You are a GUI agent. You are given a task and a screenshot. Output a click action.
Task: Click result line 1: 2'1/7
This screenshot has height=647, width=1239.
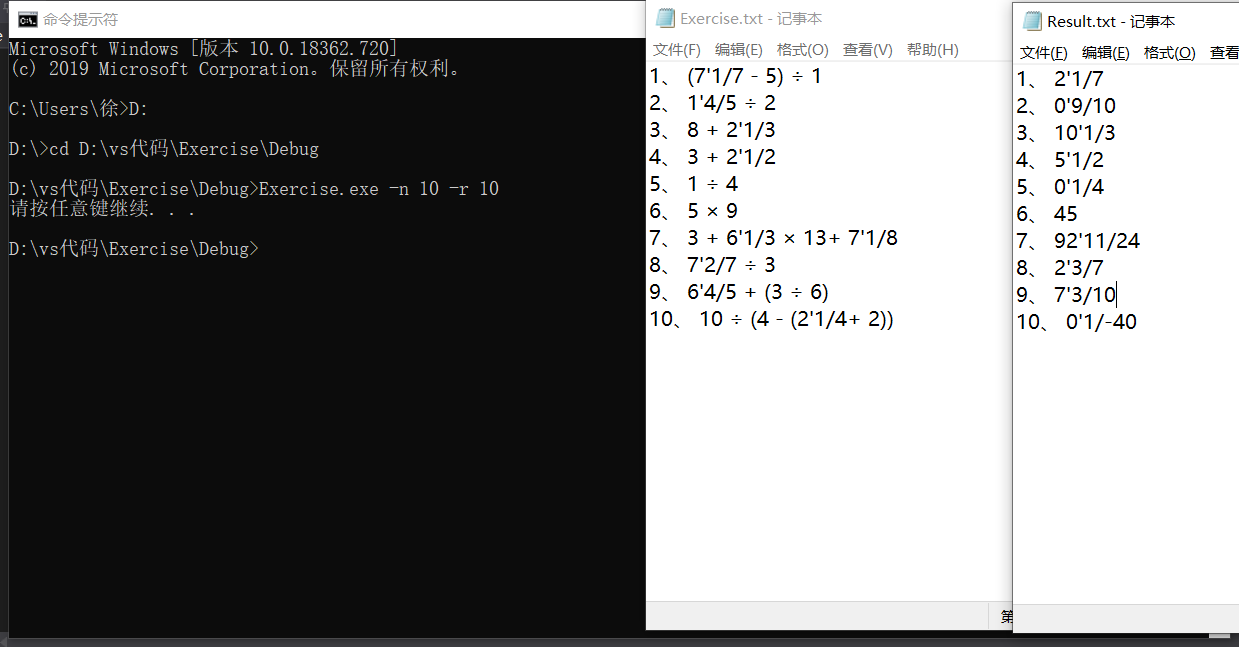[1060, 79]
